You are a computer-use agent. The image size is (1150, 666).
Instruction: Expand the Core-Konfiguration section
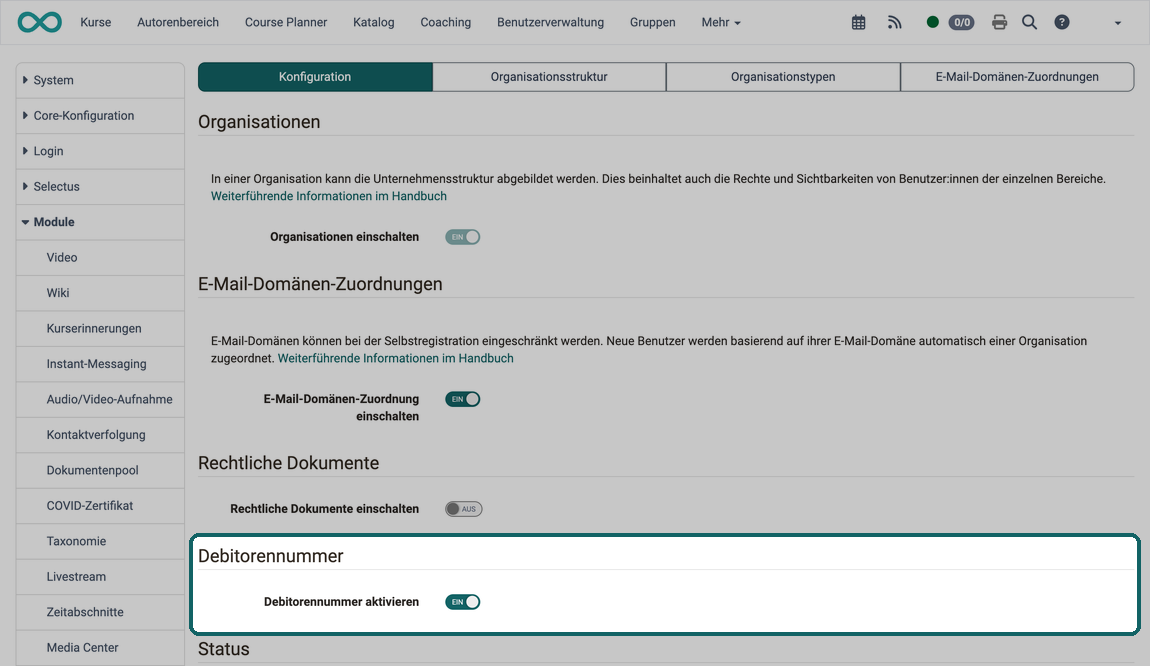(100, 116)
